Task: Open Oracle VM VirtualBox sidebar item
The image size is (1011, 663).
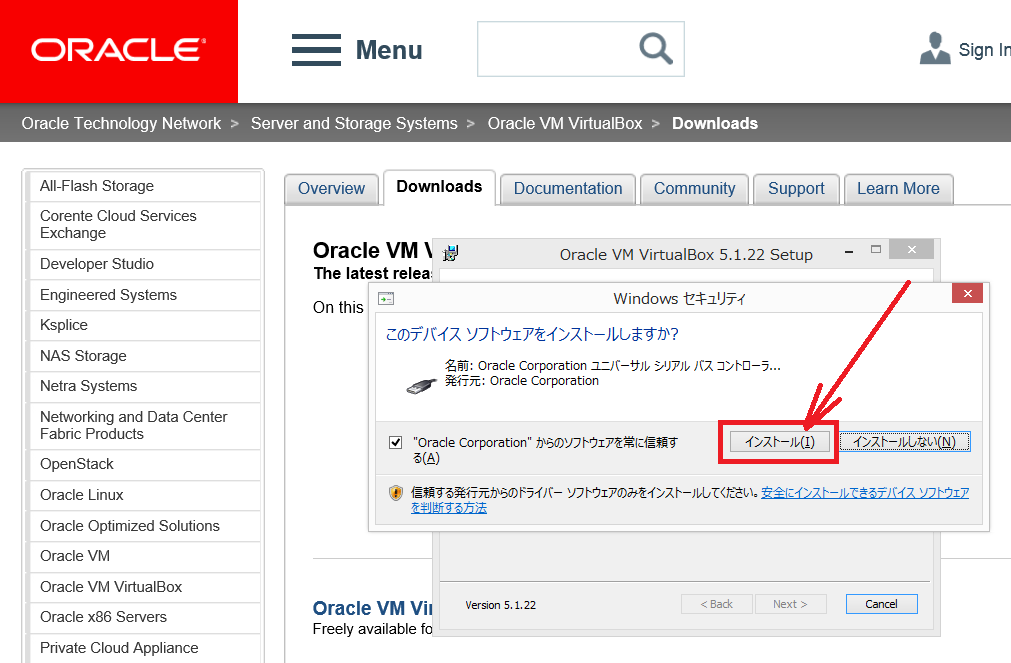Action: click(145, 588)
